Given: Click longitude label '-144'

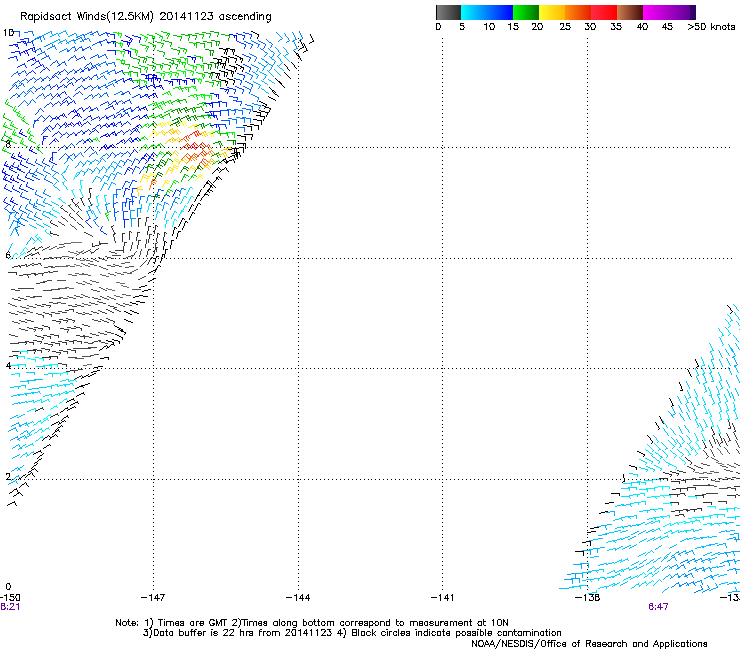Looking at the screenshot, I should [x=298, y=598].
